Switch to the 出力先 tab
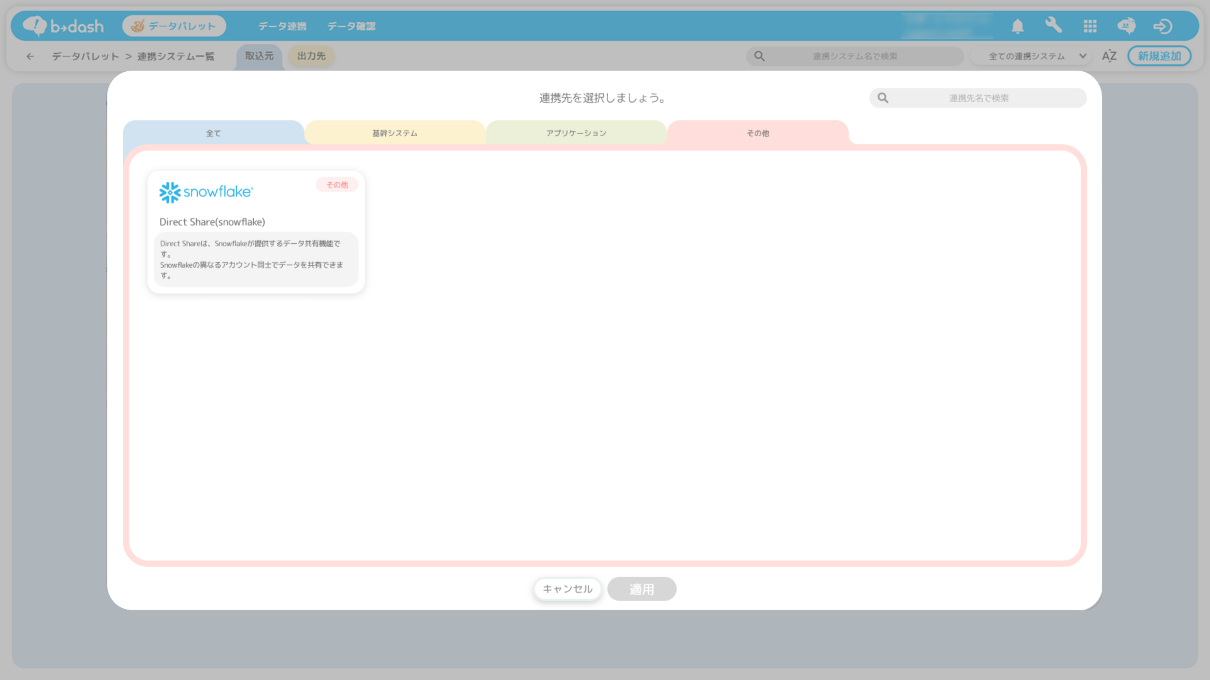The width and height of the screenshot is (1210, 680). point(311,57)
